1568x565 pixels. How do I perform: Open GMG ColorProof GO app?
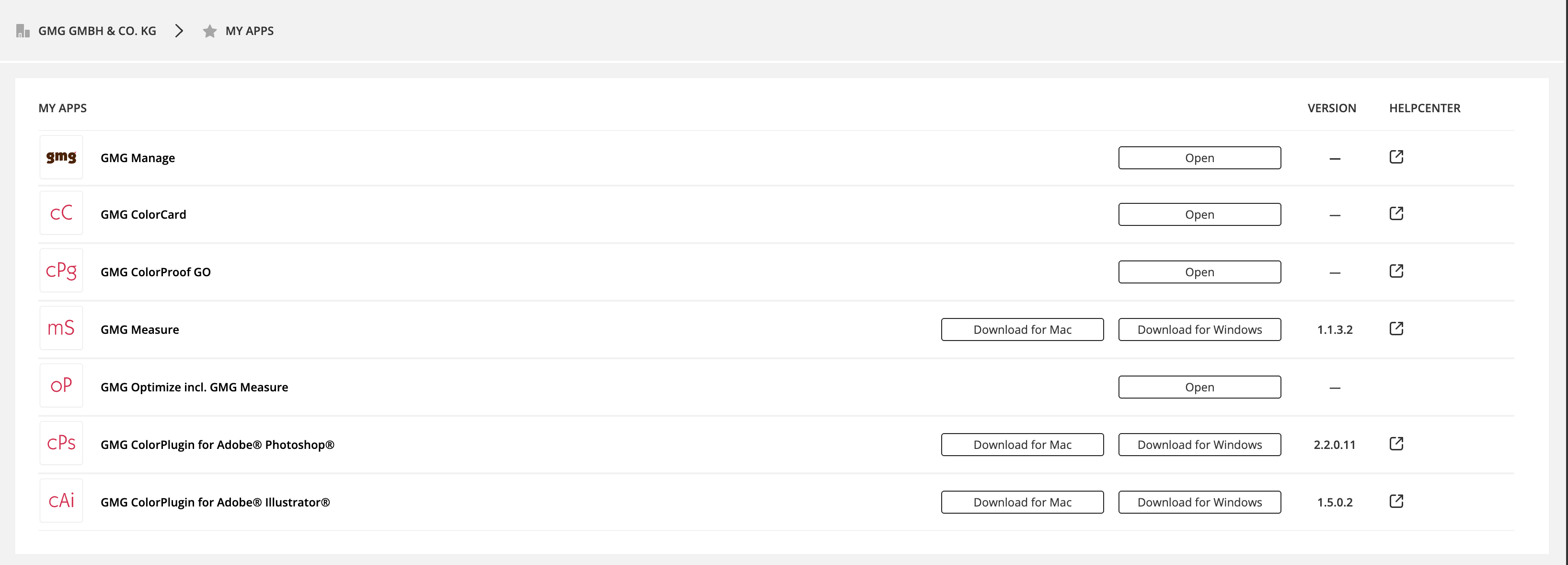point(1199,272)
